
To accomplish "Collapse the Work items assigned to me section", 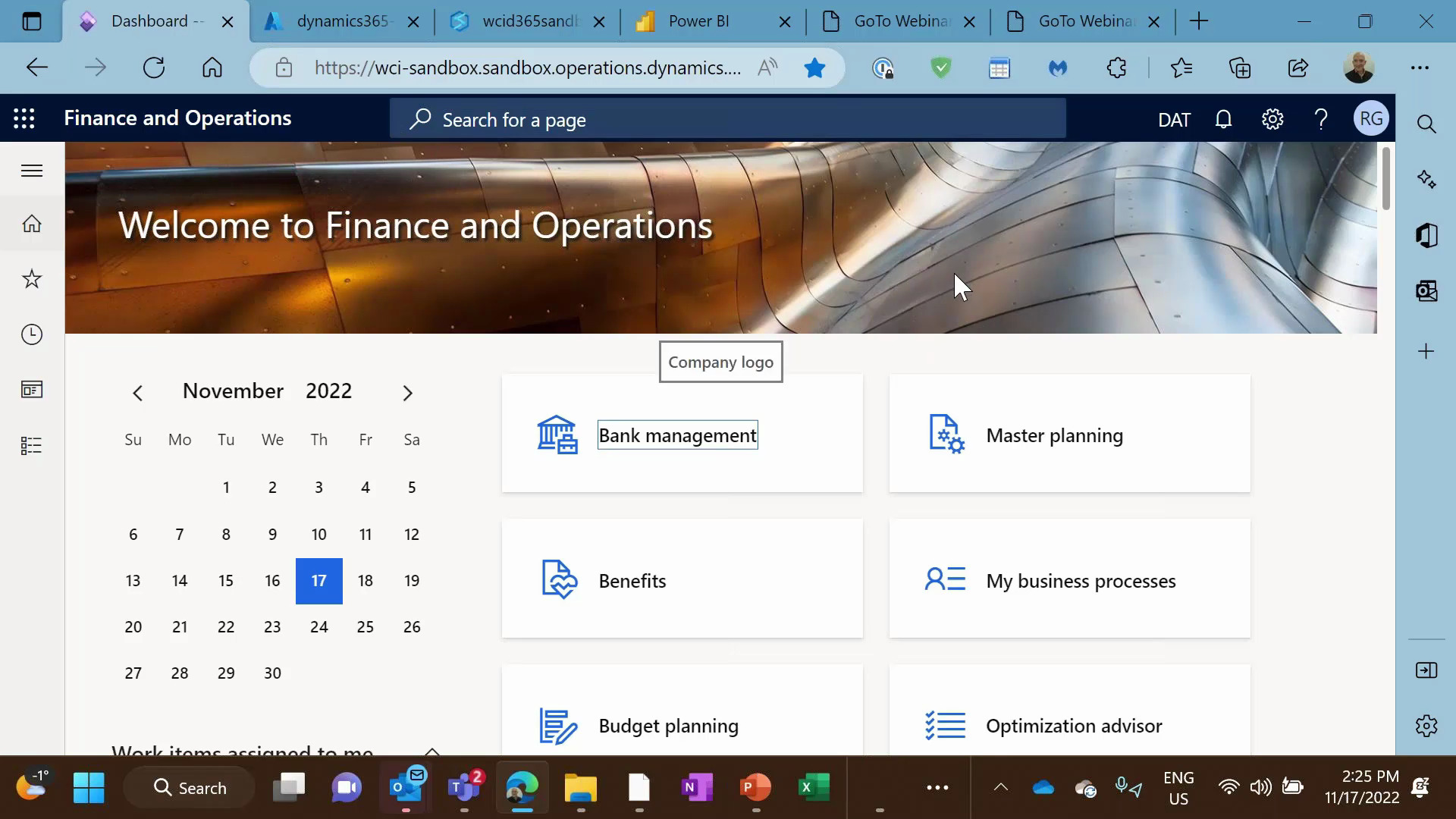I will [431, 753].
